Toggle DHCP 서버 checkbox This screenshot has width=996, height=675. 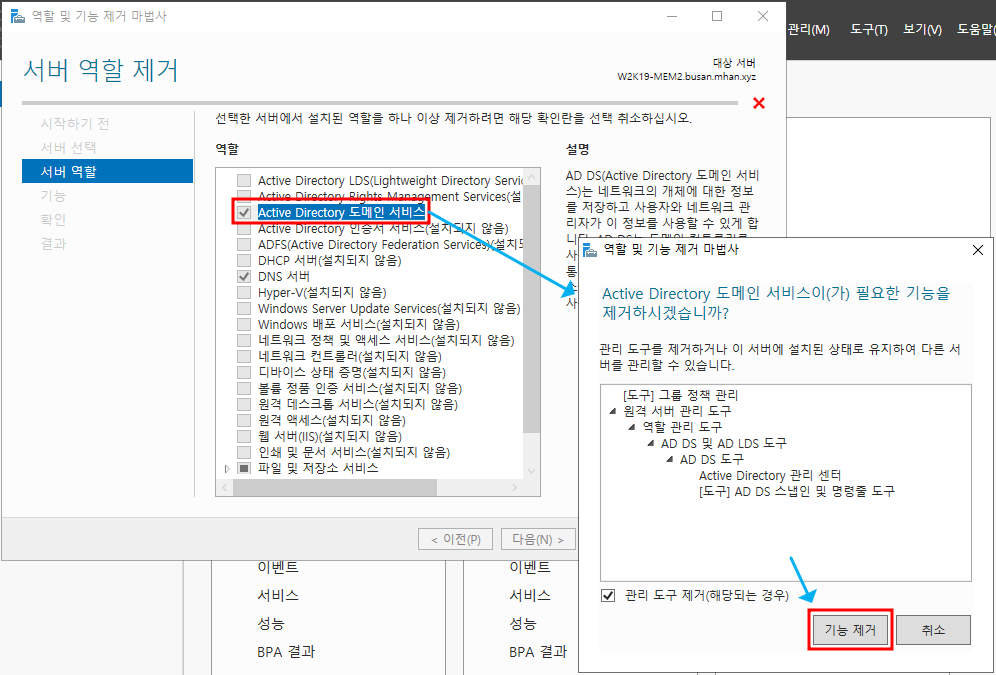[x=244, y=260]
